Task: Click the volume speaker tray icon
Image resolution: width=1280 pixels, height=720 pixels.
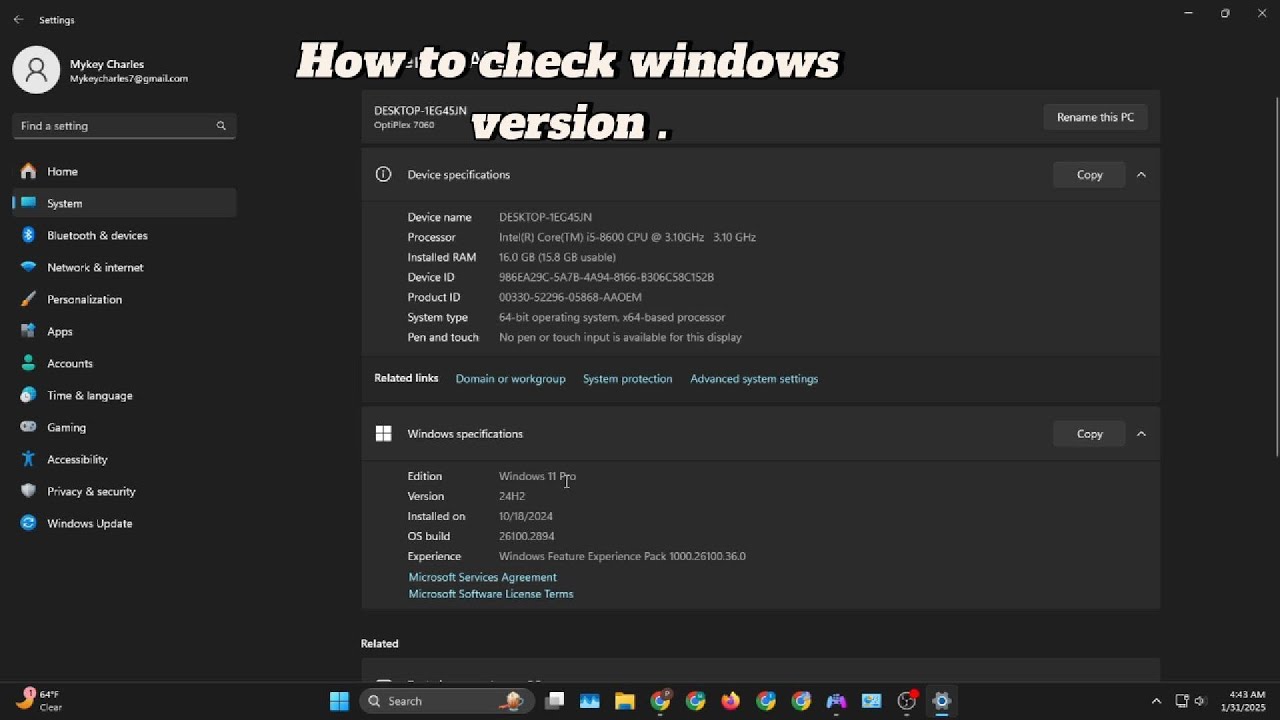Action: click(1200, 701)
